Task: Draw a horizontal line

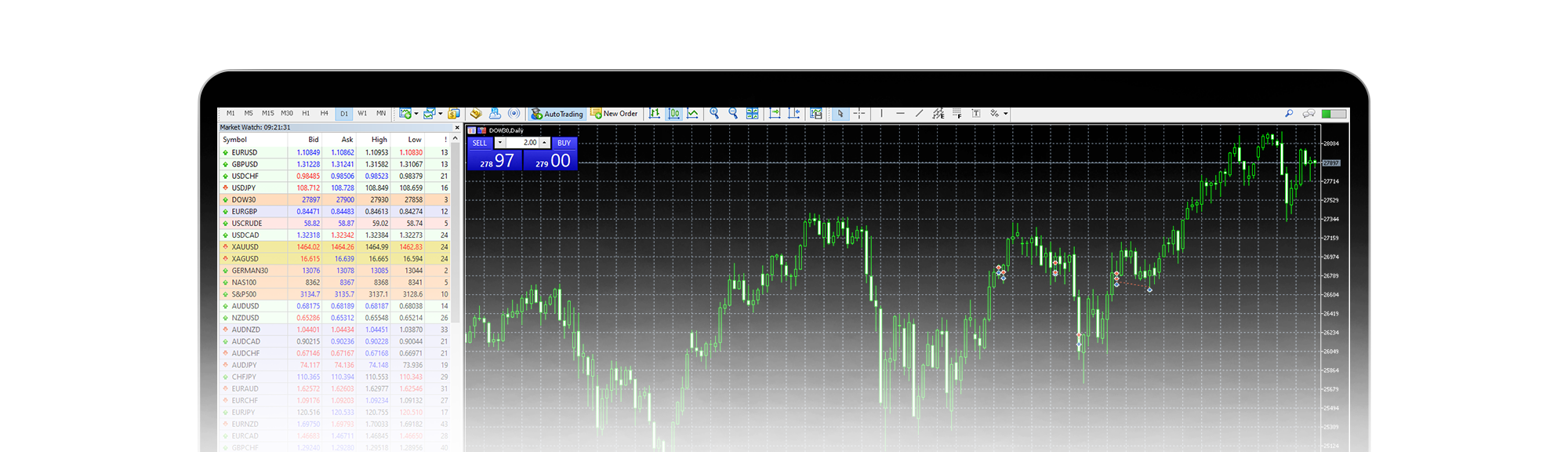Action: 900,114
